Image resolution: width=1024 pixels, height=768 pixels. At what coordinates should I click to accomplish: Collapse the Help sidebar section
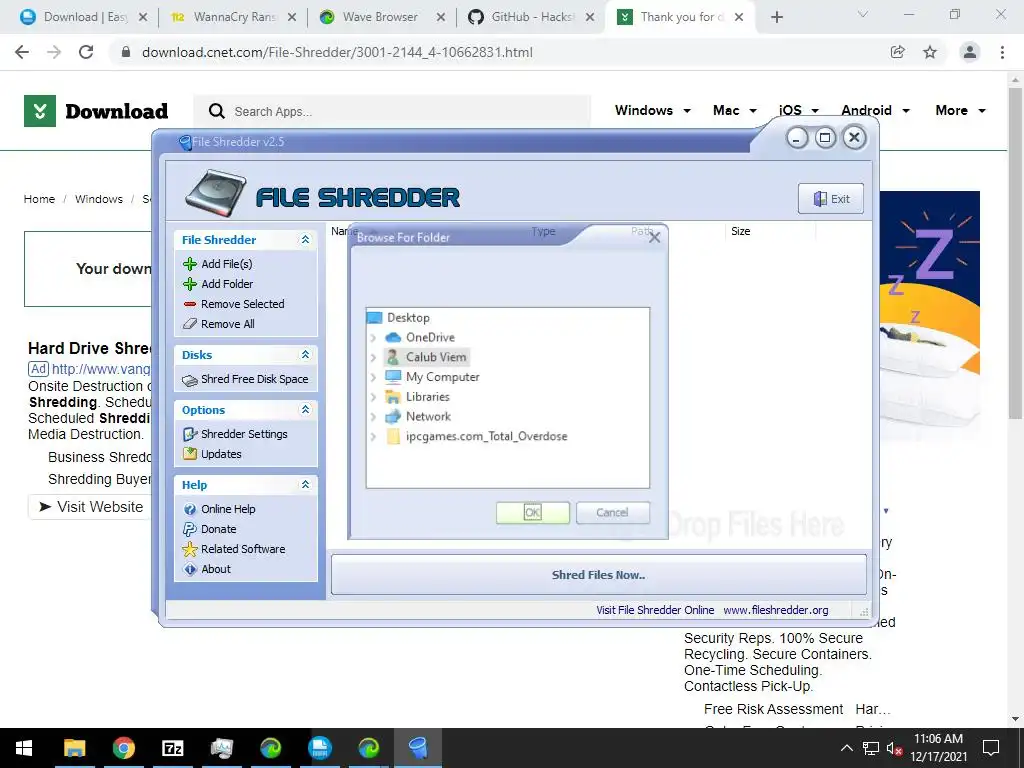pyautogui.click(x=305, y=485)
